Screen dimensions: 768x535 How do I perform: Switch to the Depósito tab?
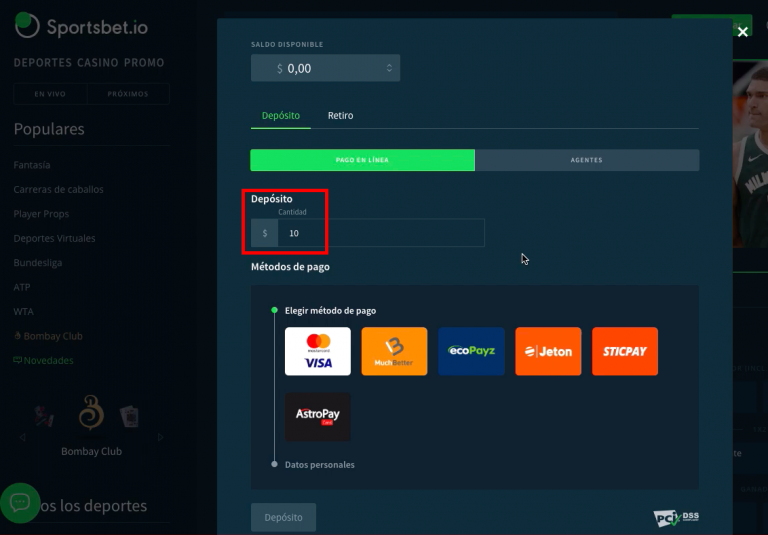click(x=281, y=116)
